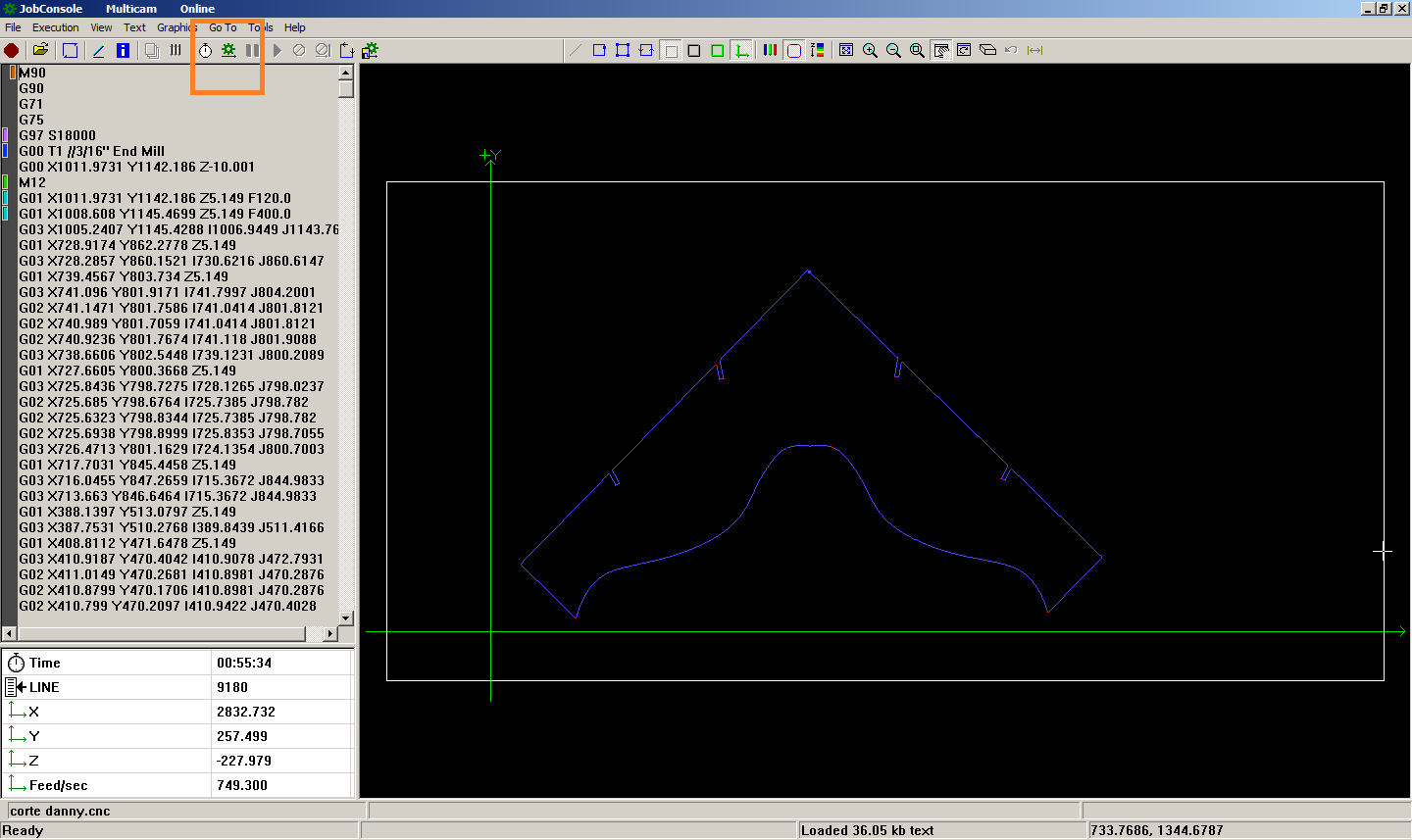Open the Execution menu
Screen dimensions: 1412x840
tap(56, 27)
